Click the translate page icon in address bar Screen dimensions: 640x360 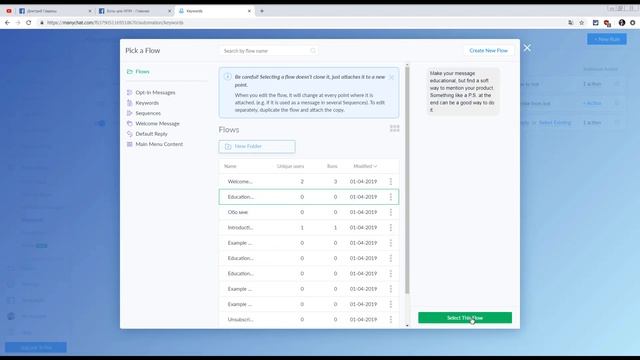pyautogui.click(x=571, y=22)
